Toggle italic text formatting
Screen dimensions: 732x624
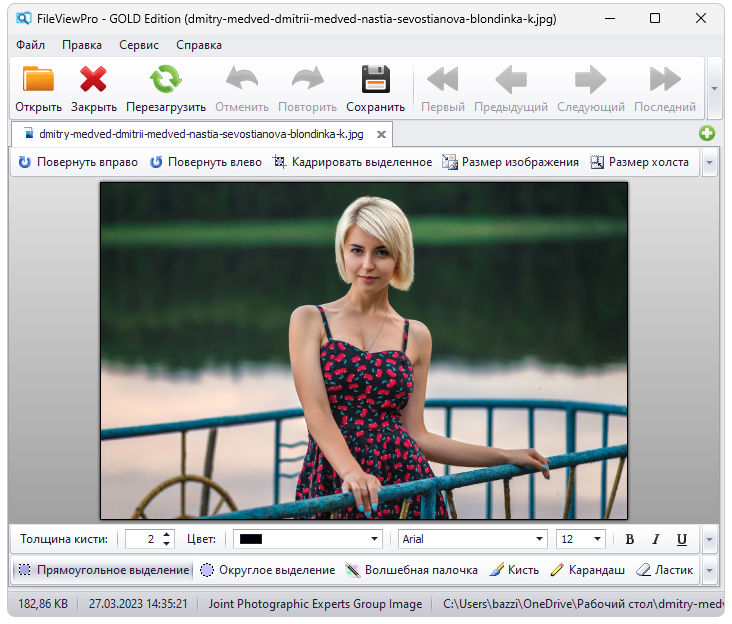pyautogui.click(x=656, y=539)
